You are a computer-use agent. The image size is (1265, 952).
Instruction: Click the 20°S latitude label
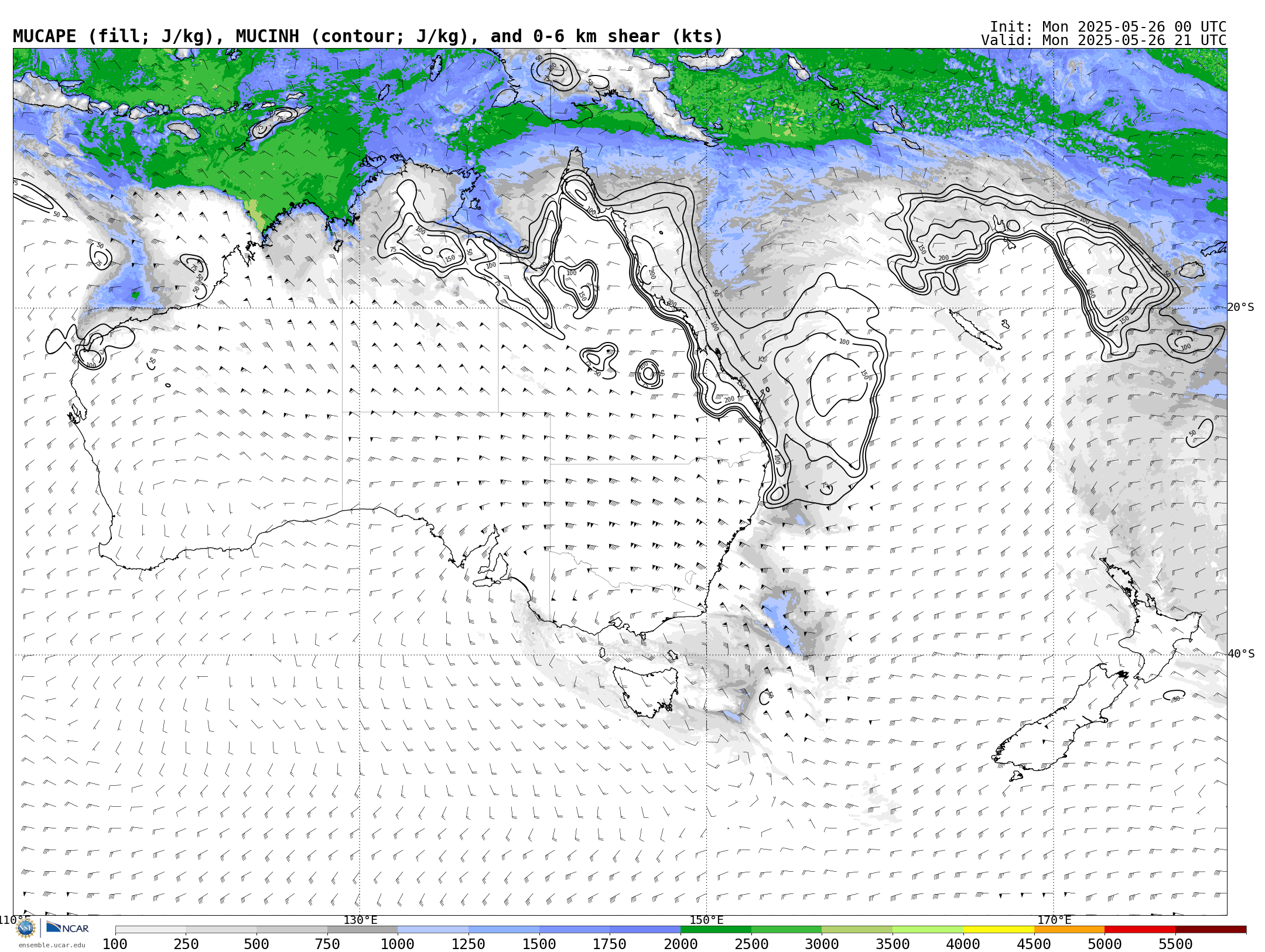1241,307
